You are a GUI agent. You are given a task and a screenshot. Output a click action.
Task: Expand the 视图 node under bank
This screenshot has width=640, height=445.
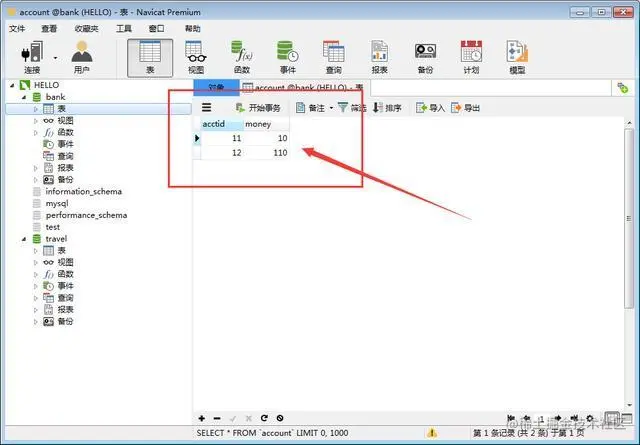[x=36, y=121]
